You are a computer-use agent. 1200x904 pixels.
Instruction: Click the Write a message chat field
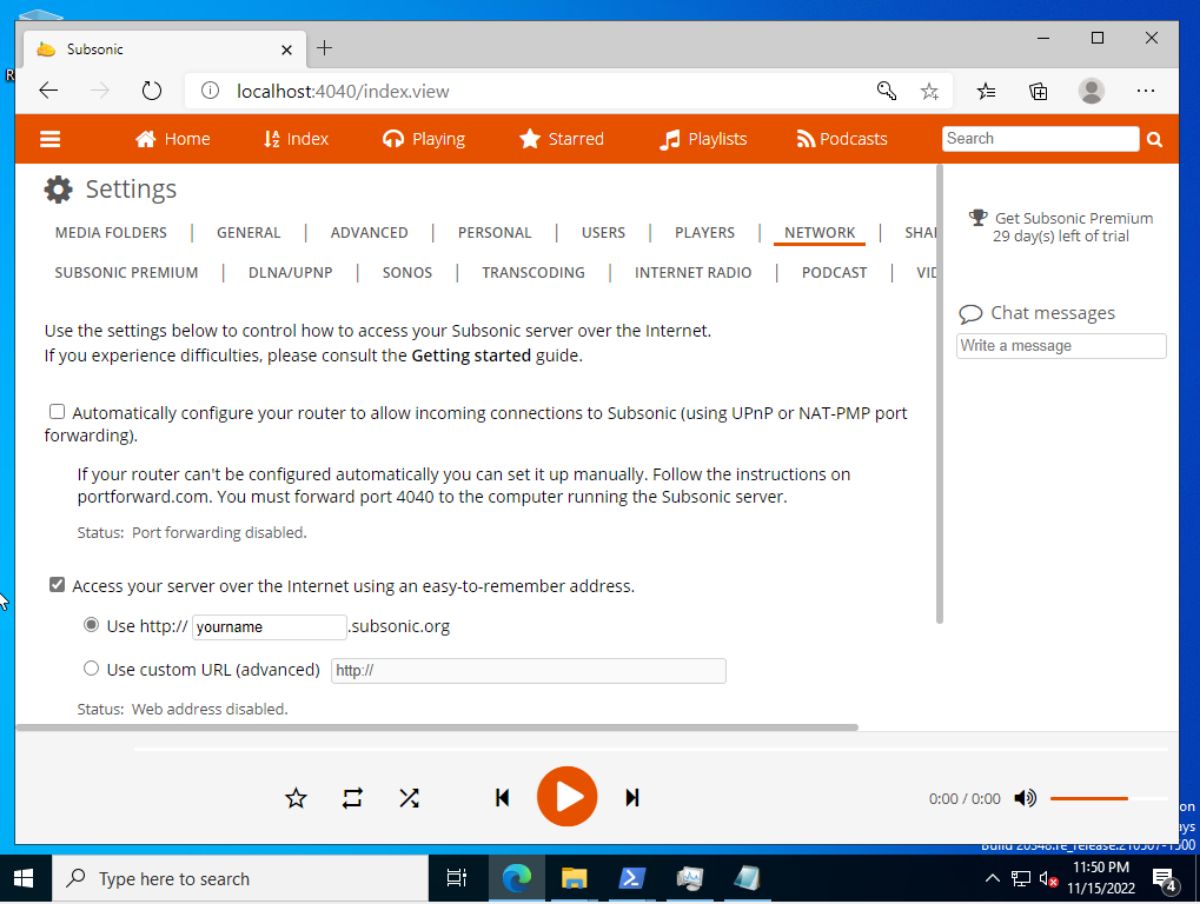coord(1060,346)
